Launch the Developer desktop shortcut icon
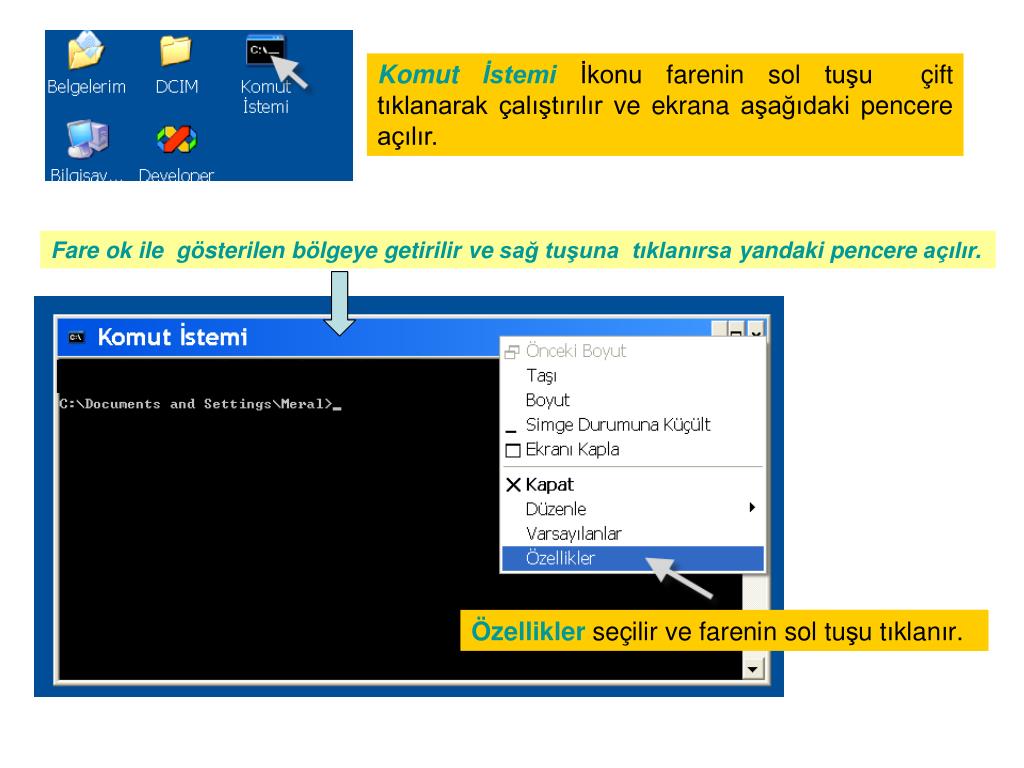Viewport: 1024px width, 768px height. 176,139
